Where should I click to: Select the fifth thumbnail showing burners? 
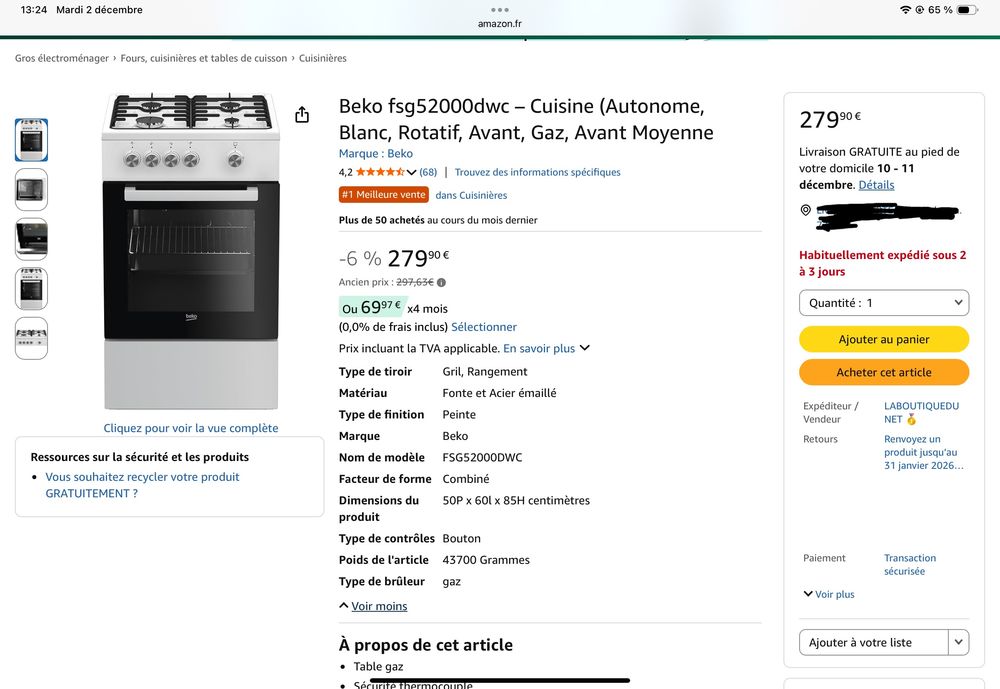pos(31,338)
